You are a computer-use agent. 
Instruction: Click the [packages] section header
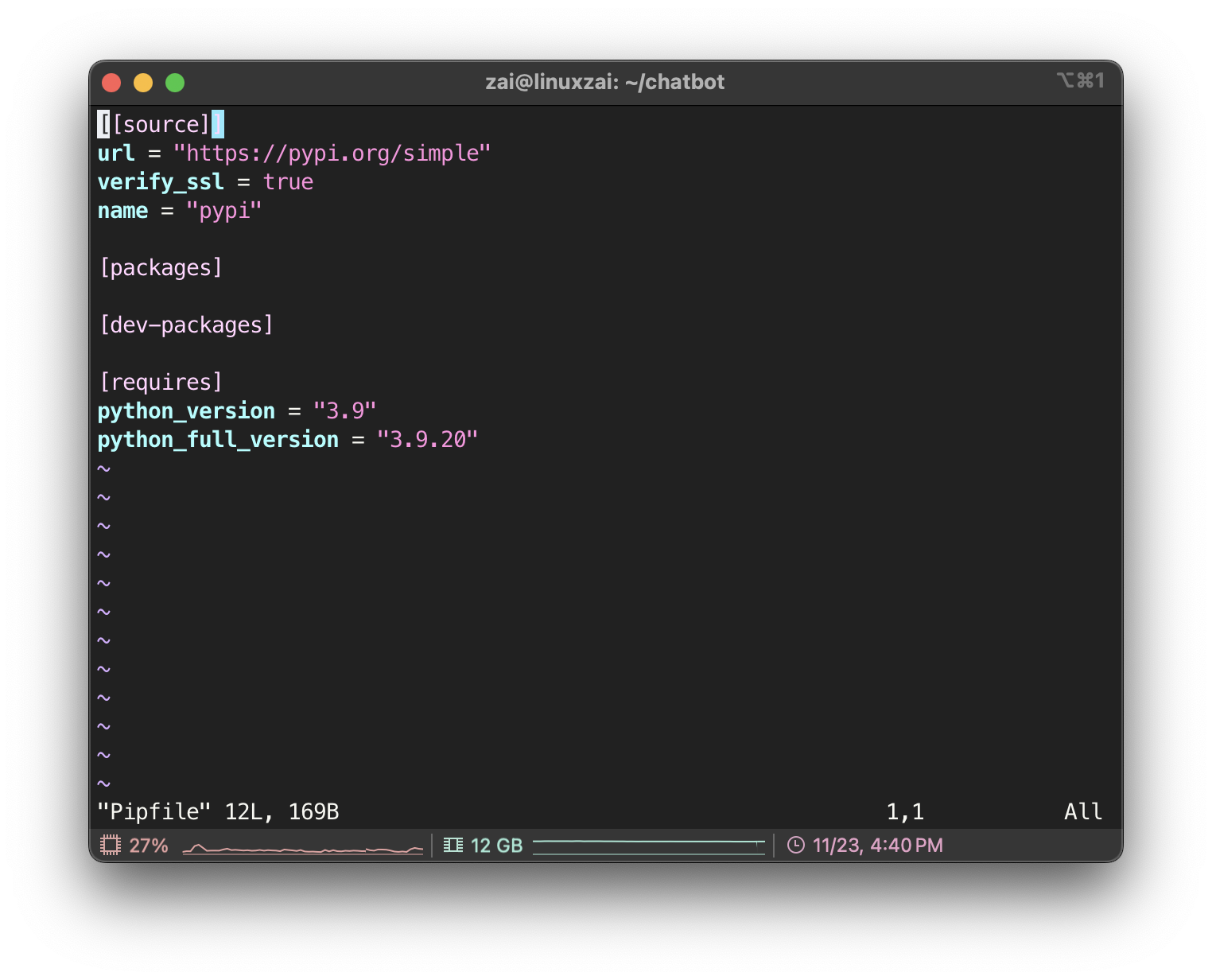pyautogui.click(x=160, y=267)
